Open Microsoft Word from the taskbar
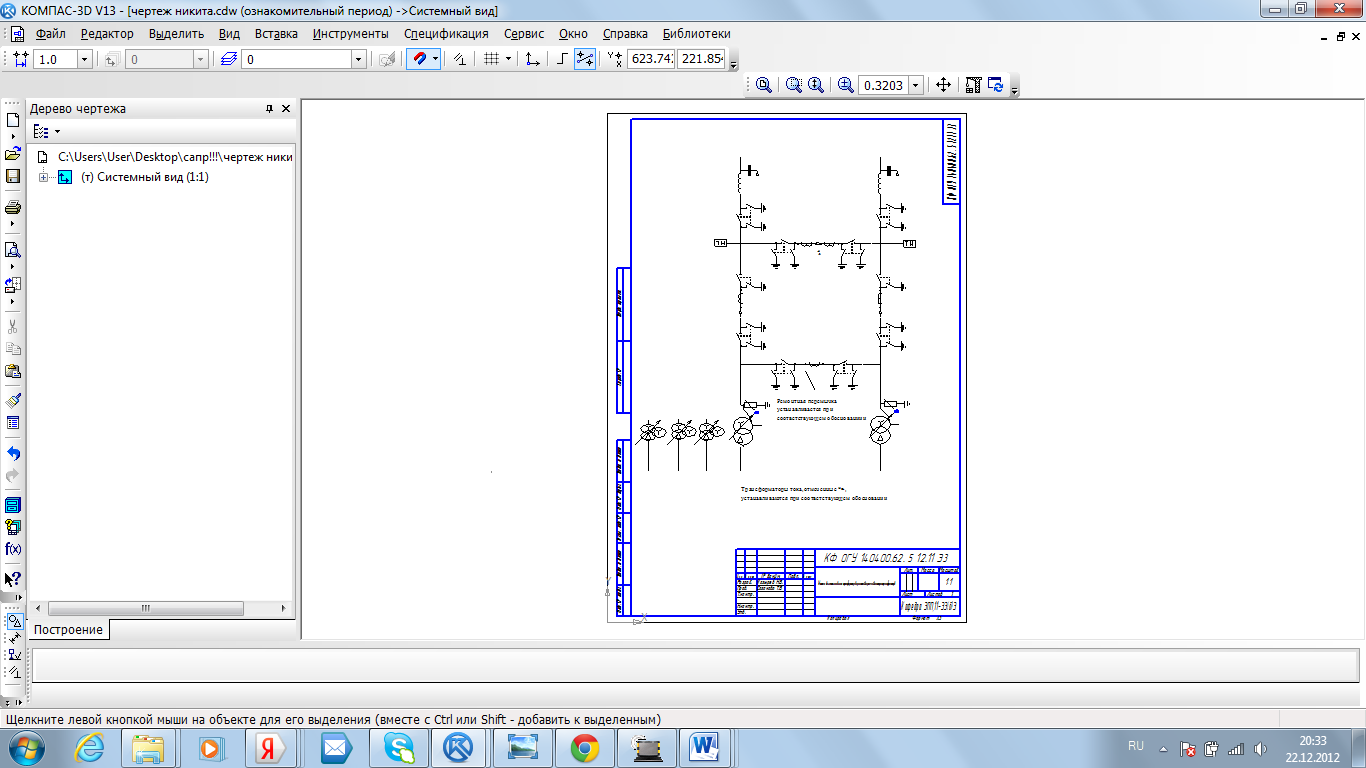 [x=705, y=747]
